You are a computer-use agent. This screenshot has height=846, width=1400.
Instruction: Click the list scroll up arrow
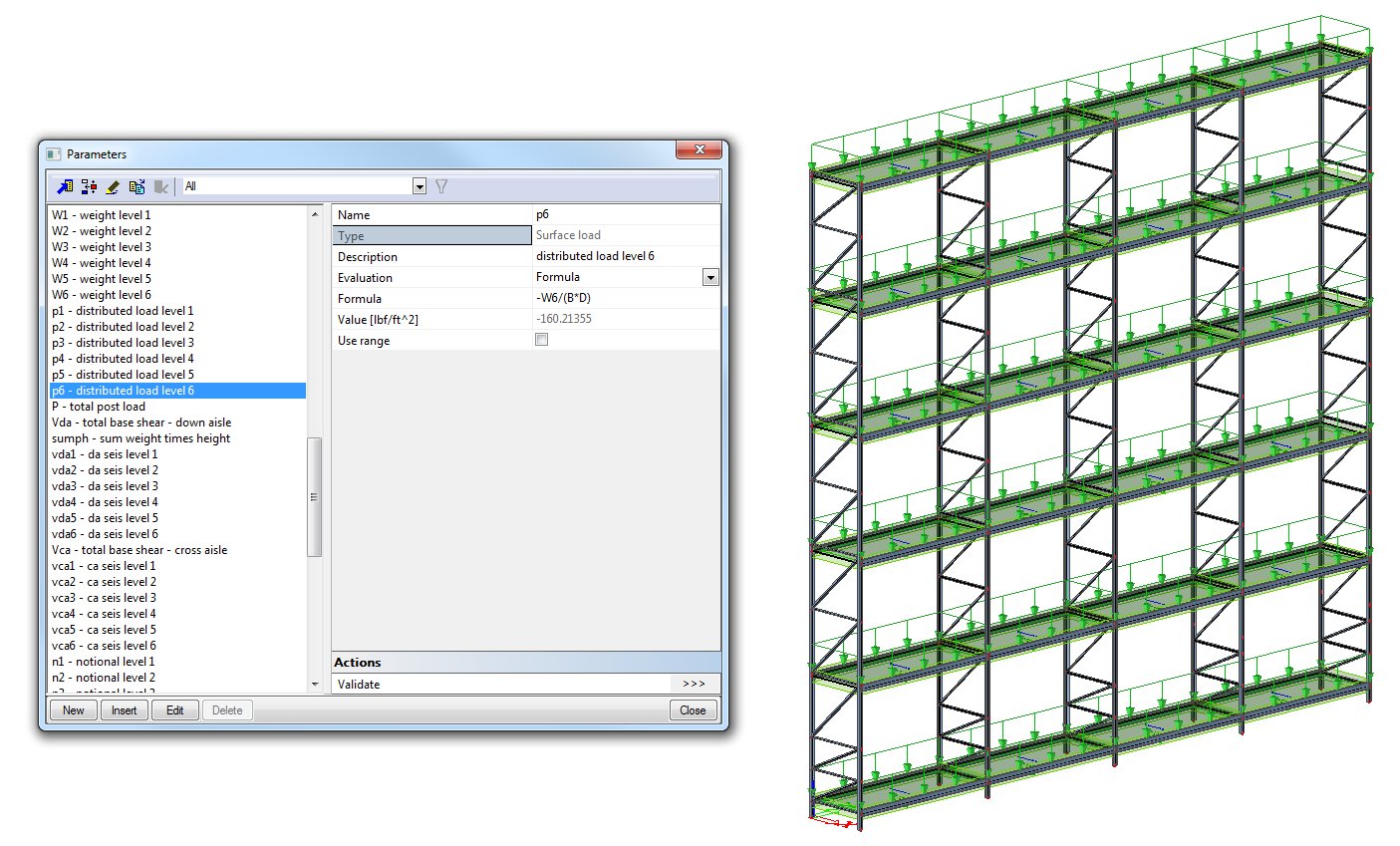(315, 214)
